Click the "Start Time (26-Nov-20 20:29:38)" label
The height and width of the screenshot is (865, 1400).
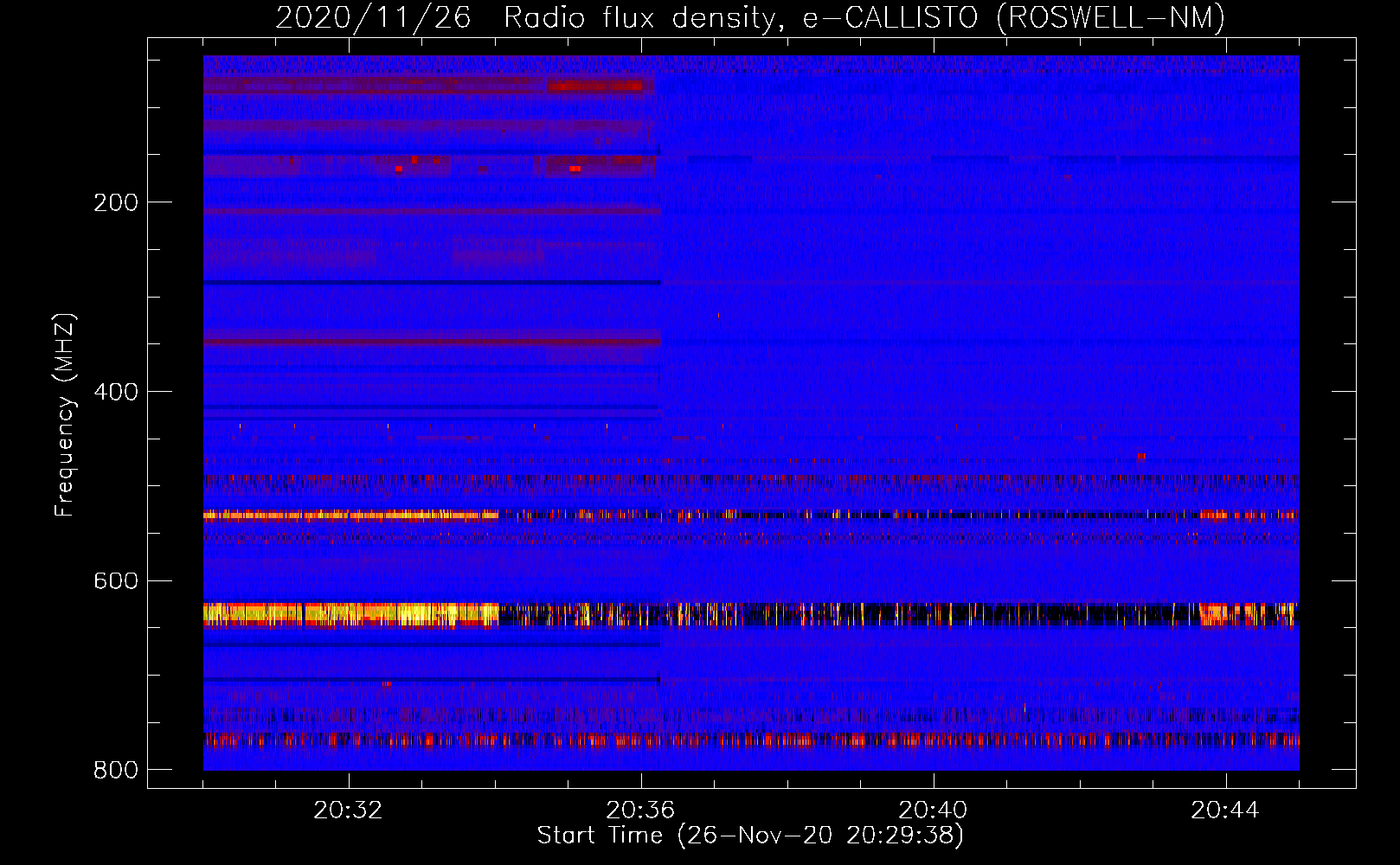pyautogui.click(x=750, y=836)
